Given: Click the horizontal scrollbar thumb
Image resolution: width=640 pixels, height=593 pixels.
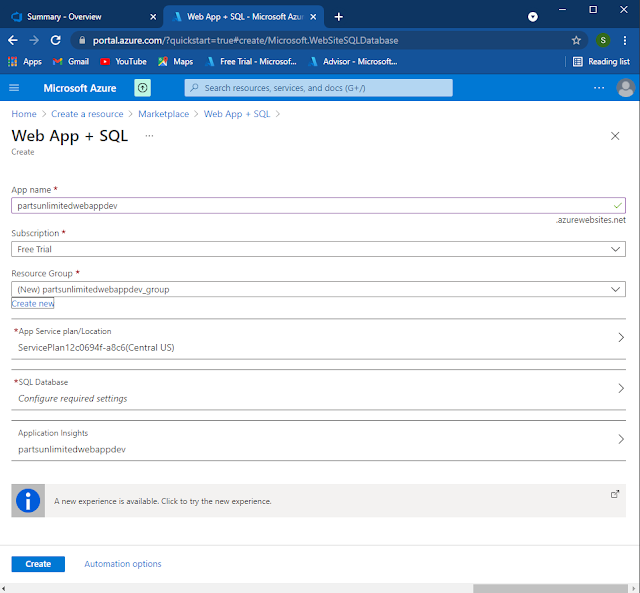Looking at the screenshot, I should pos(550,589).
